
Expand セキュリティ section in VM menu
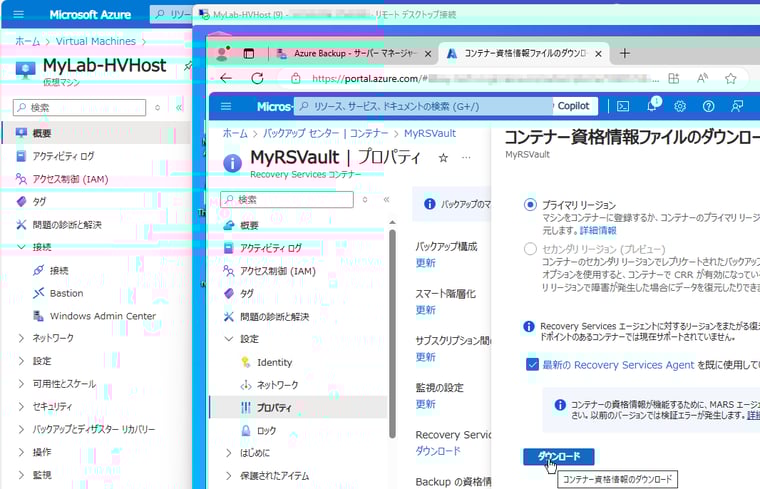21,406
